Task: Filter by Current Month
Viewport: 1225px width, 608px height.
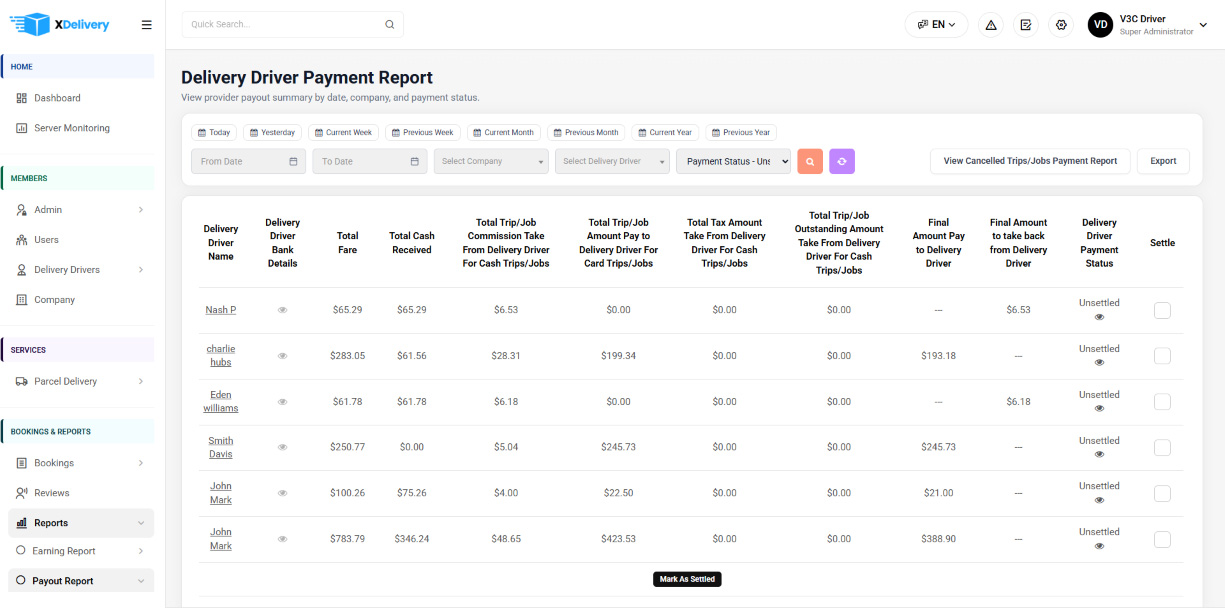Action: coord(504,132)
